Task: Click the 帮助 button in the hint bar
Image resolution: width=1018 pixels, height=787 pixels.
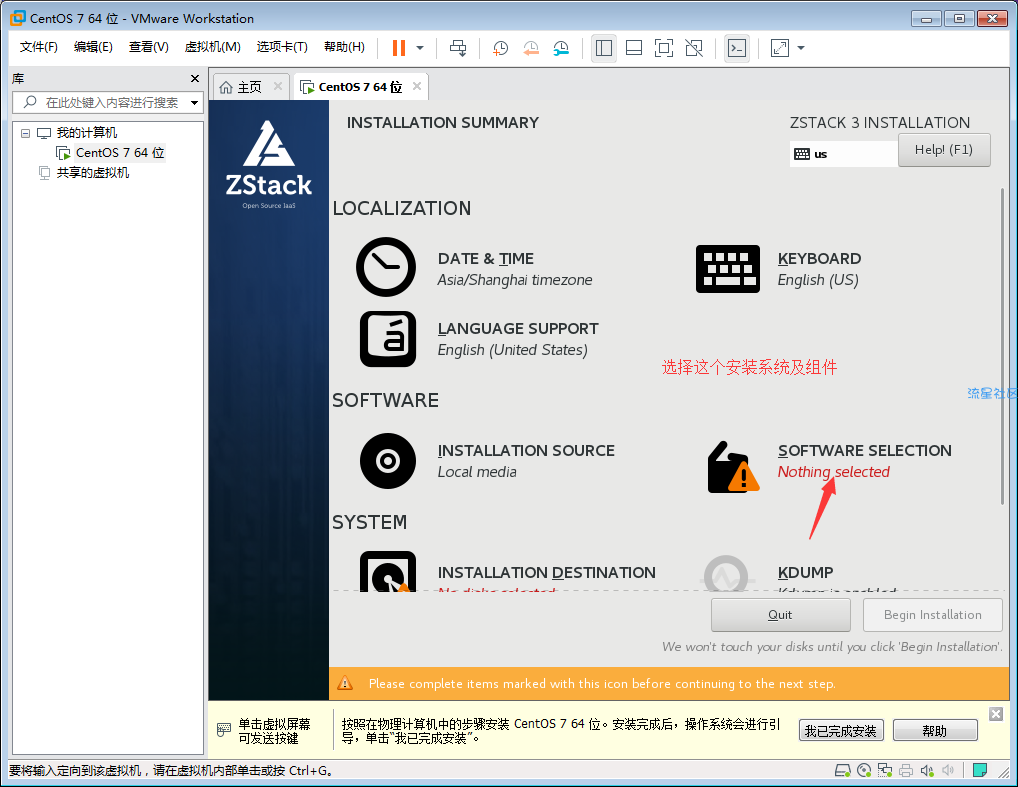Action: point(935,731)
